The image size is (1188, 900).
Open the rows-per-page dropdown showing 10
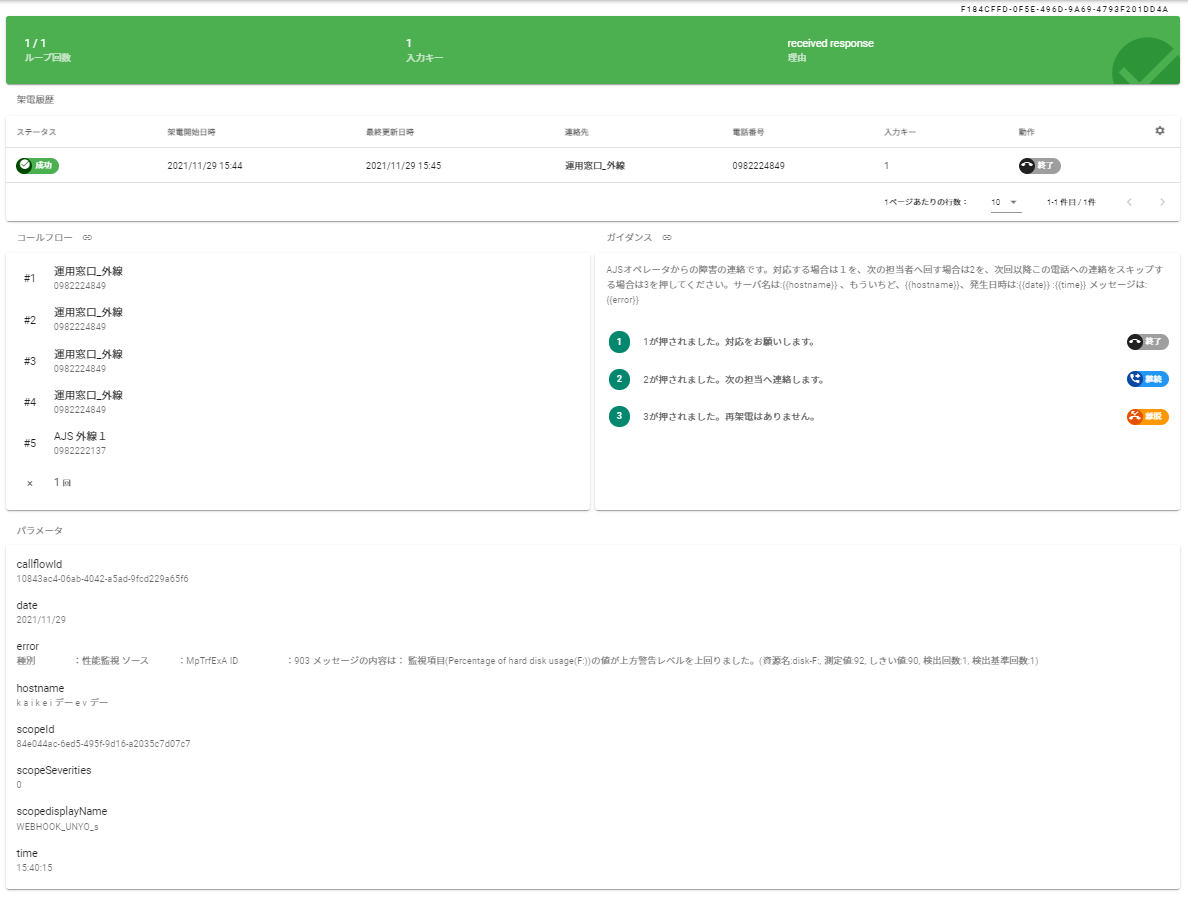pos(1004,202)
